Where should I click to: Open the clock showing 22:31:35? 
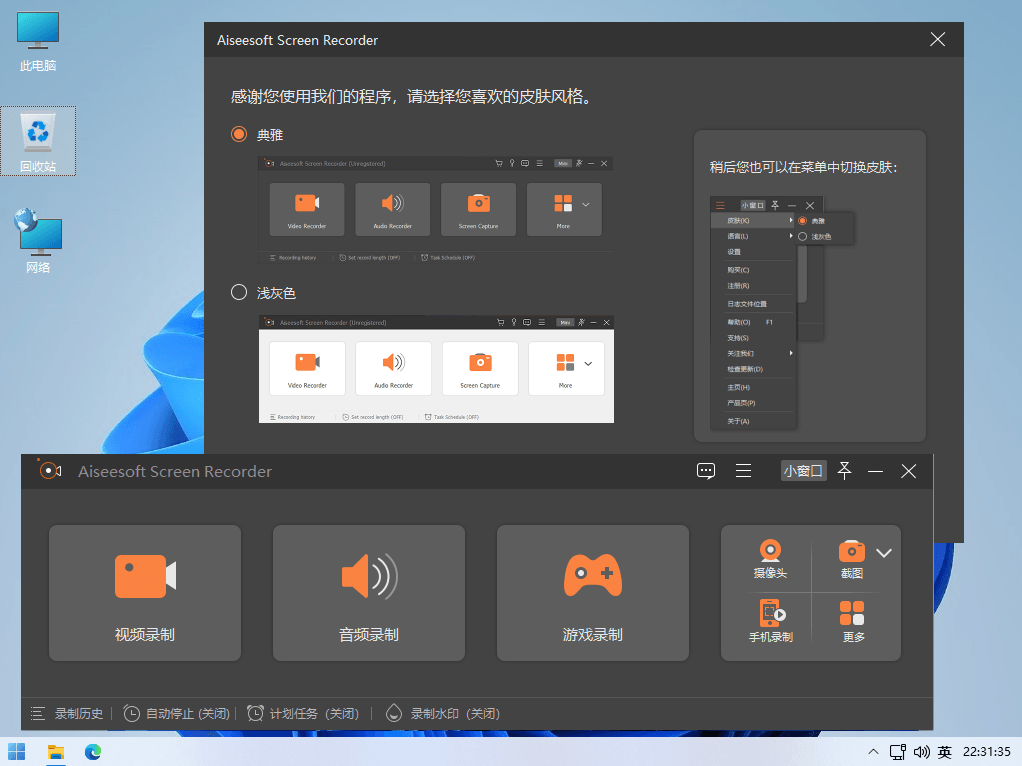[x=986, y=752]
